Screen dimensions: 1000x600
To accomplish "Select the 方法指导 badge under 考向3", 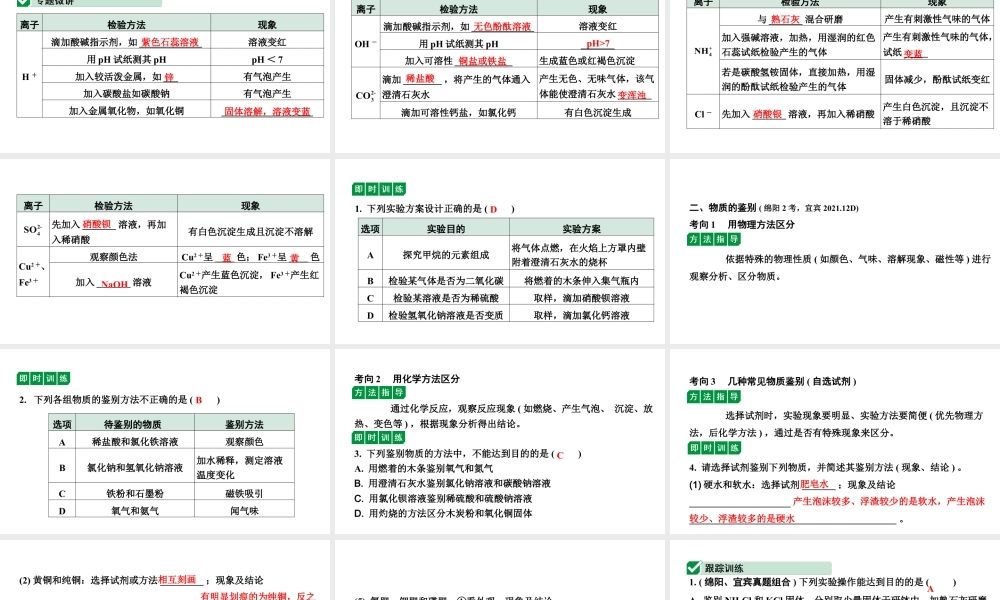I will coord(712,394).
